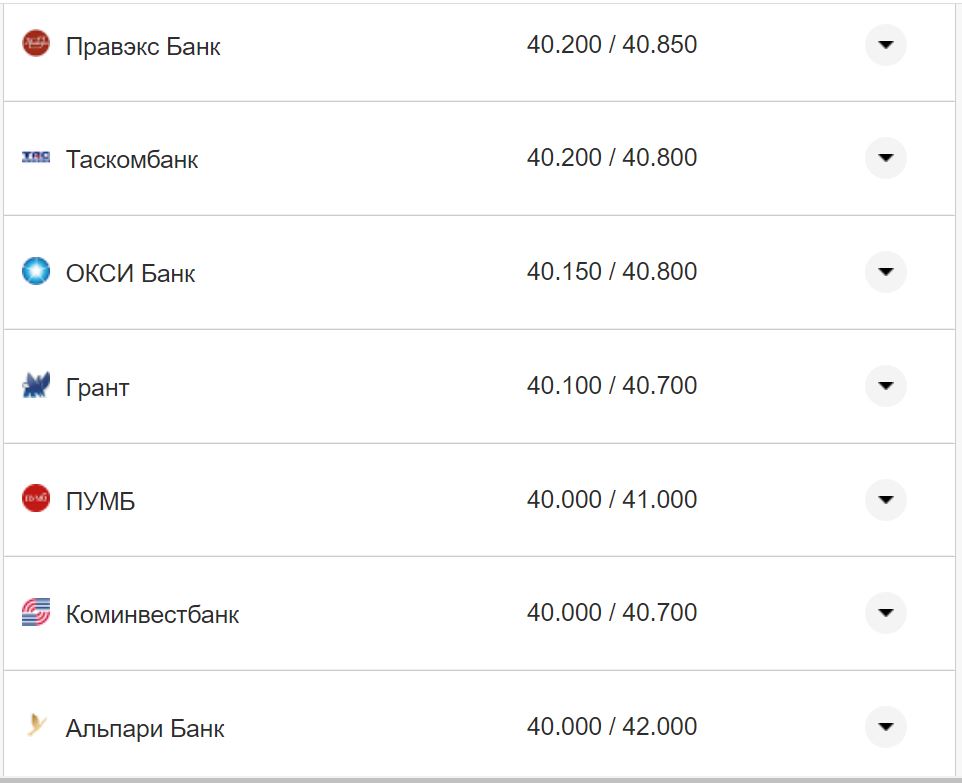Expand the Грант row arrow
The height and width of the screenshot is (783, 962).
885,386
